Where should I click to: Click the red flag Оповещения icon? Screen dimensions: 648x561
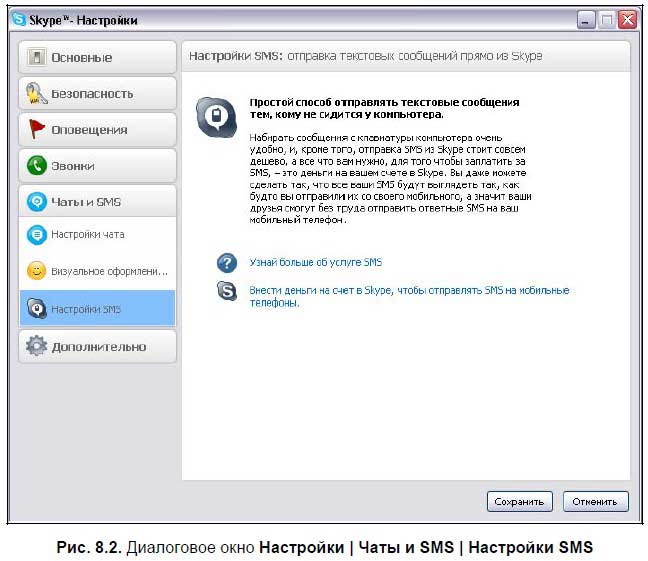pos(37,130)
